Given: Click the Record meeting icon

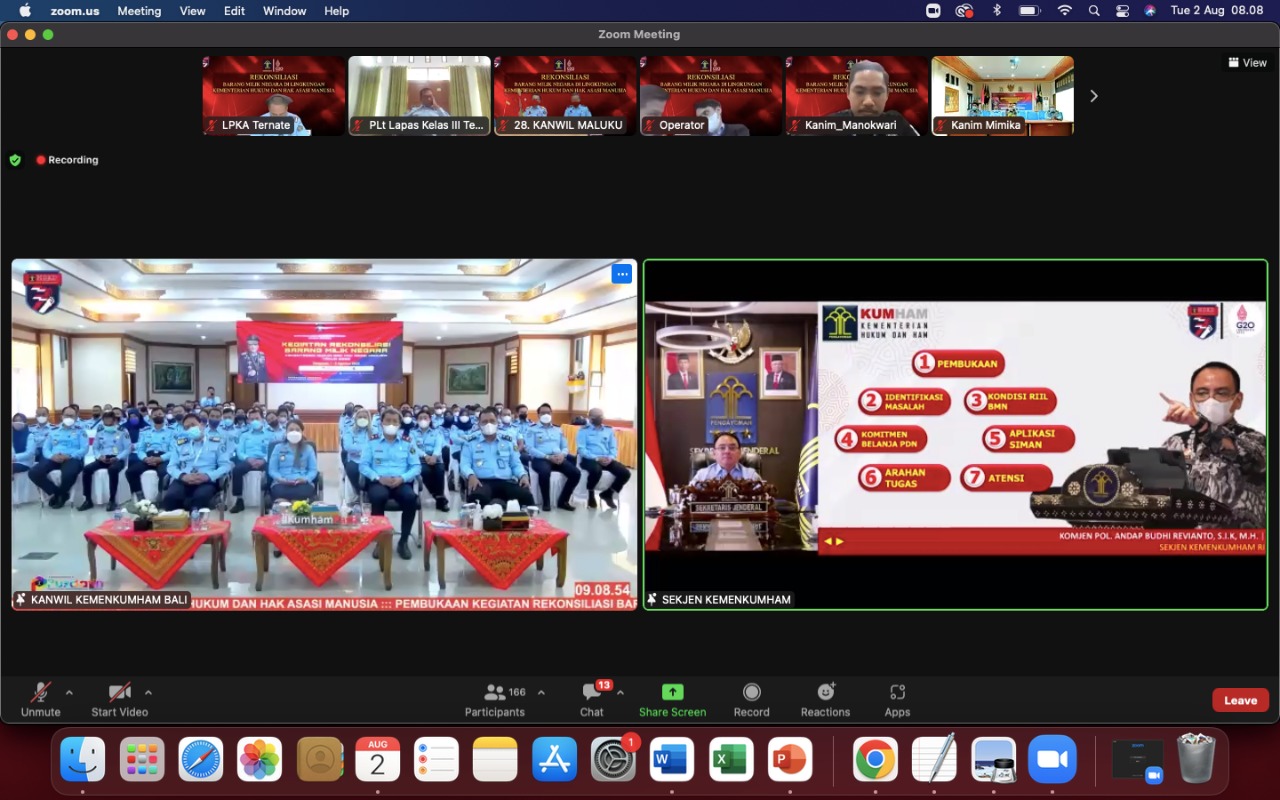Looking at the screenshot, I should click(751, 693).
